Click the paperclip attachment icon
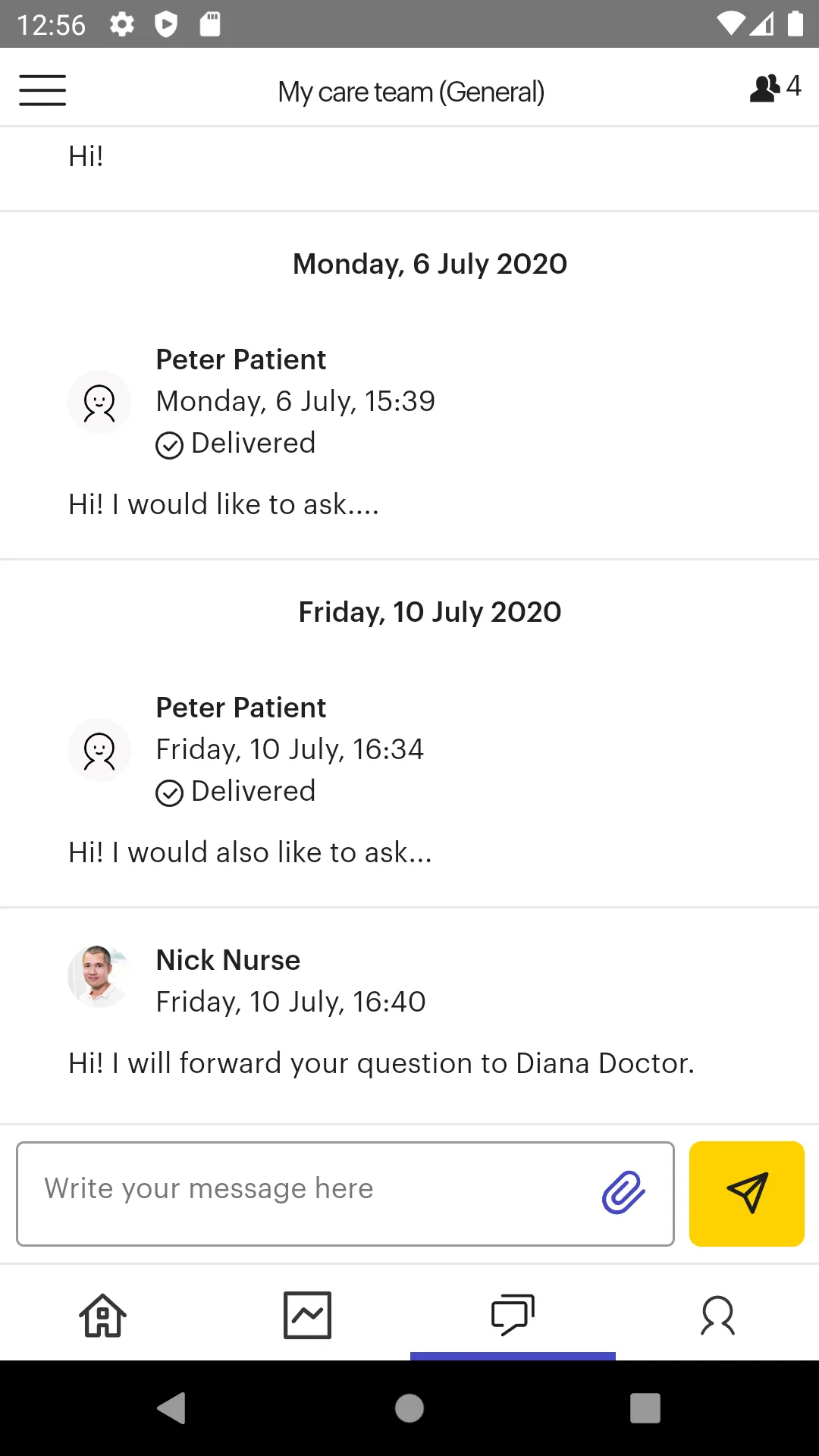The image size is (819, 1456). [623, 1193]
